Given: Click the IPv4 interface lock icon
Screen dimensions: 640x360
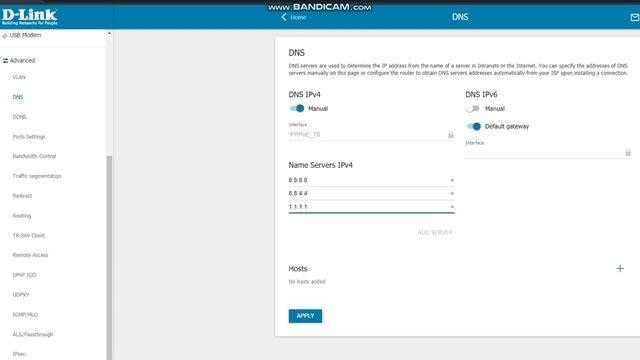Looking at the screenshot, I should pos(451,135).
